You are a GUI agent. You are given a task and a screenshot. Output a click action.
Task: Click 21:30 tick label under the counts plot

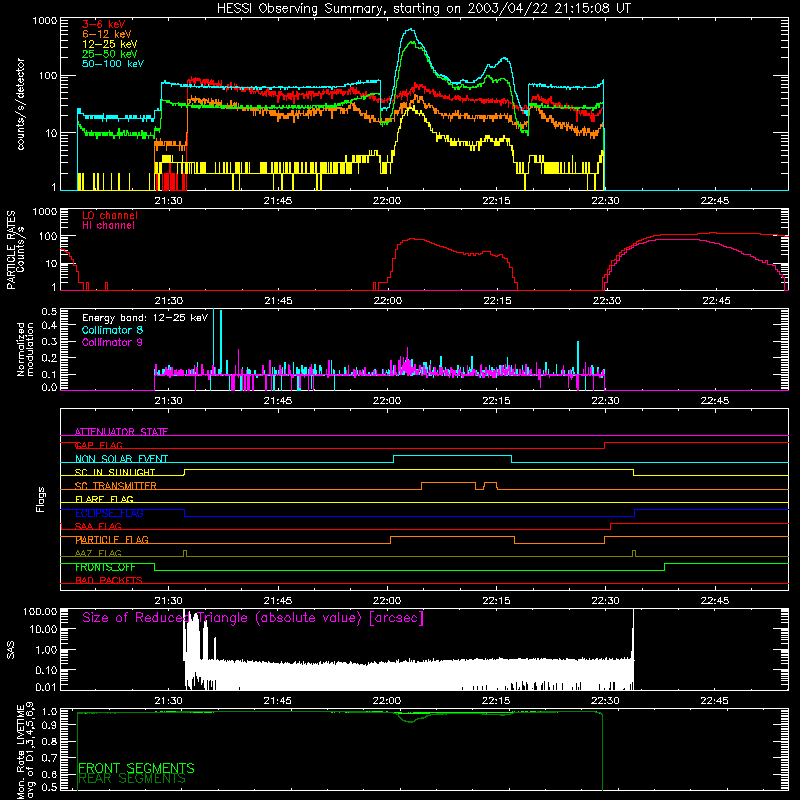coord(168,201)
